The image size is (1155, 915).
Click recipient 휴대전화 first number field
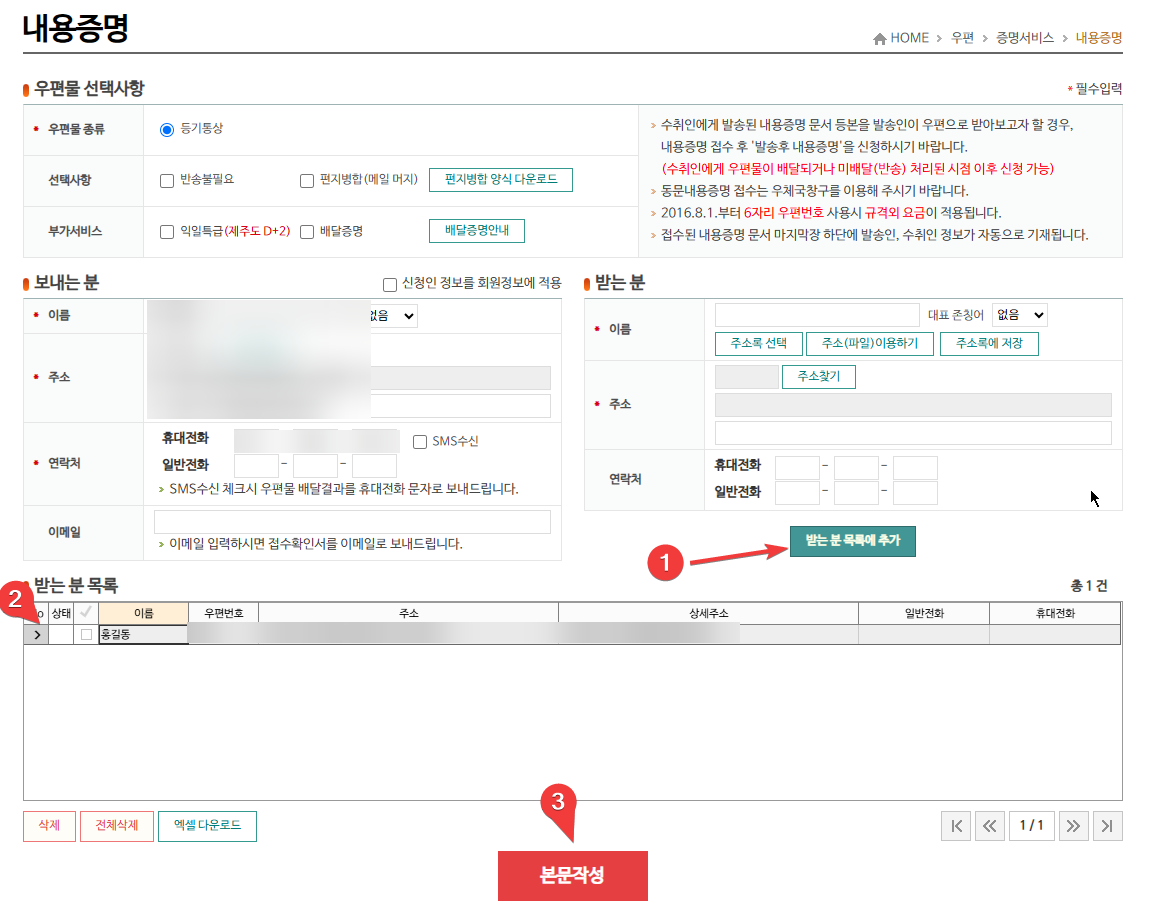[x=797, y=468]
